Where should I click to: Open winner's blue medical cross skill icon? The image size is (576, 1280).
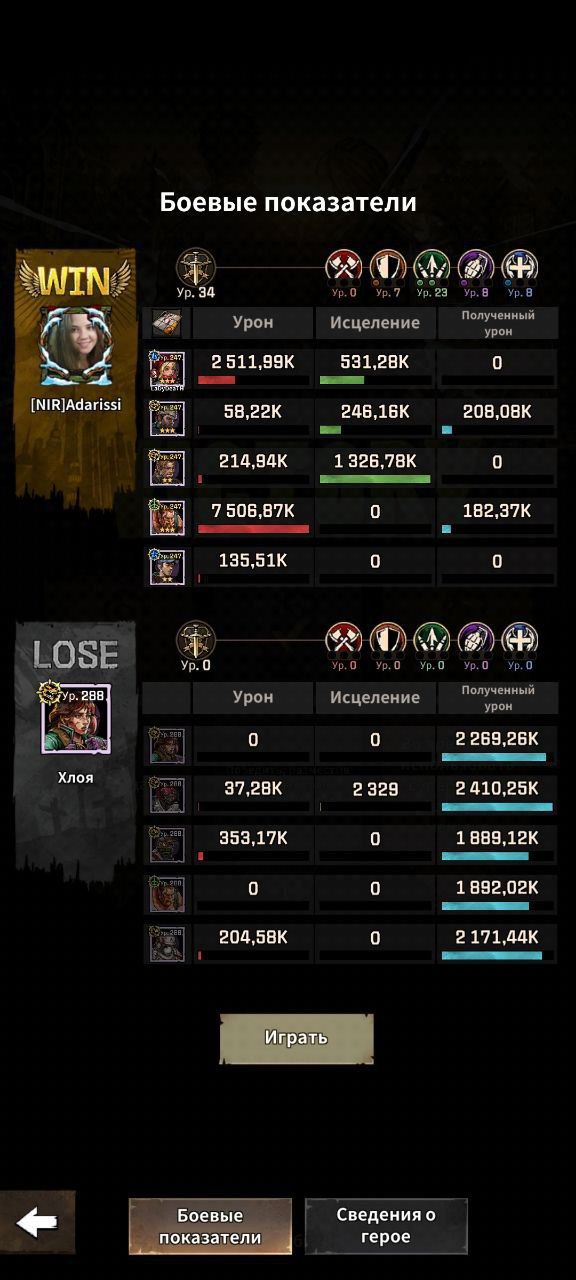520,268
